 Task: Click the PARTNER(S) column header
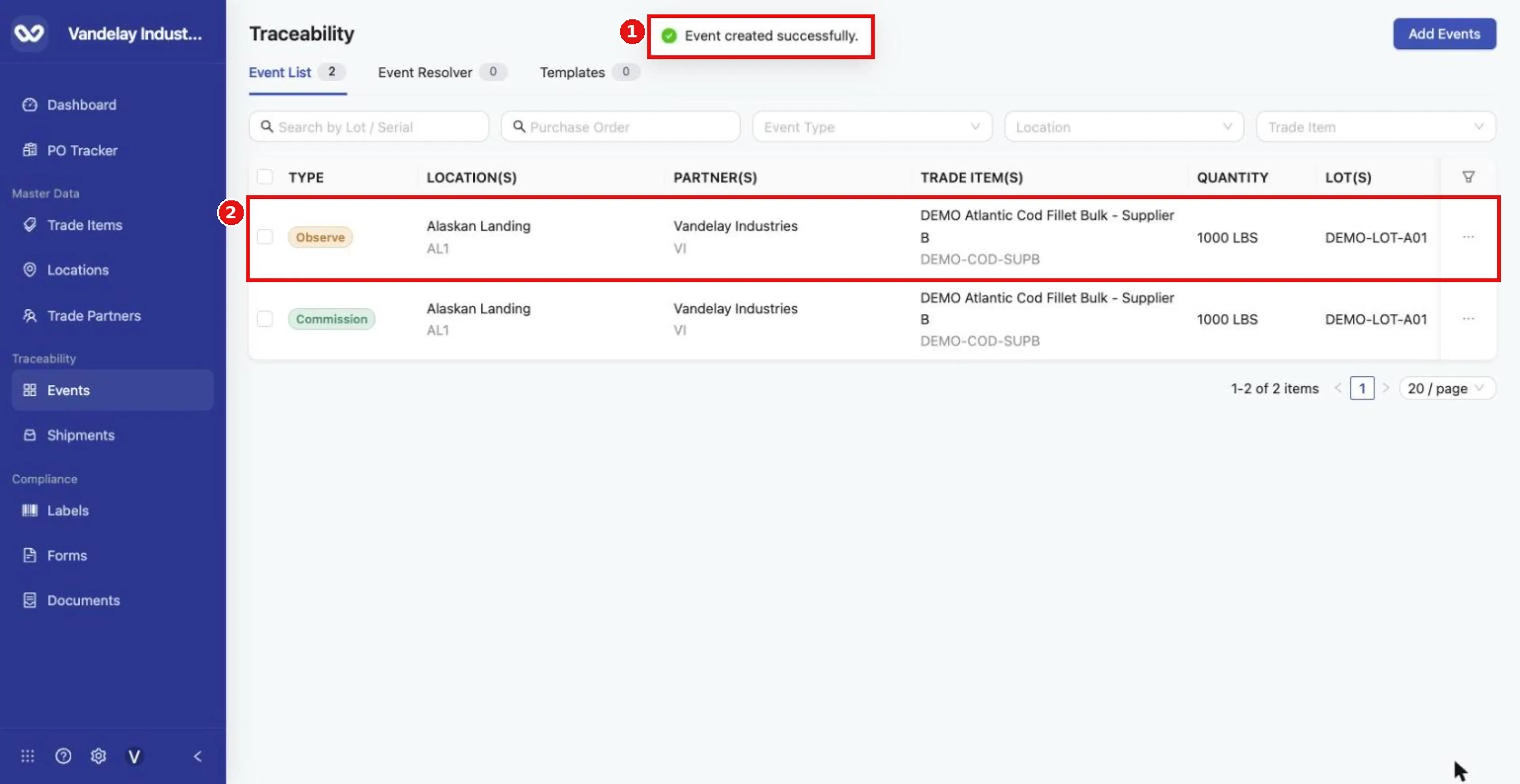[x=715, y=178]
